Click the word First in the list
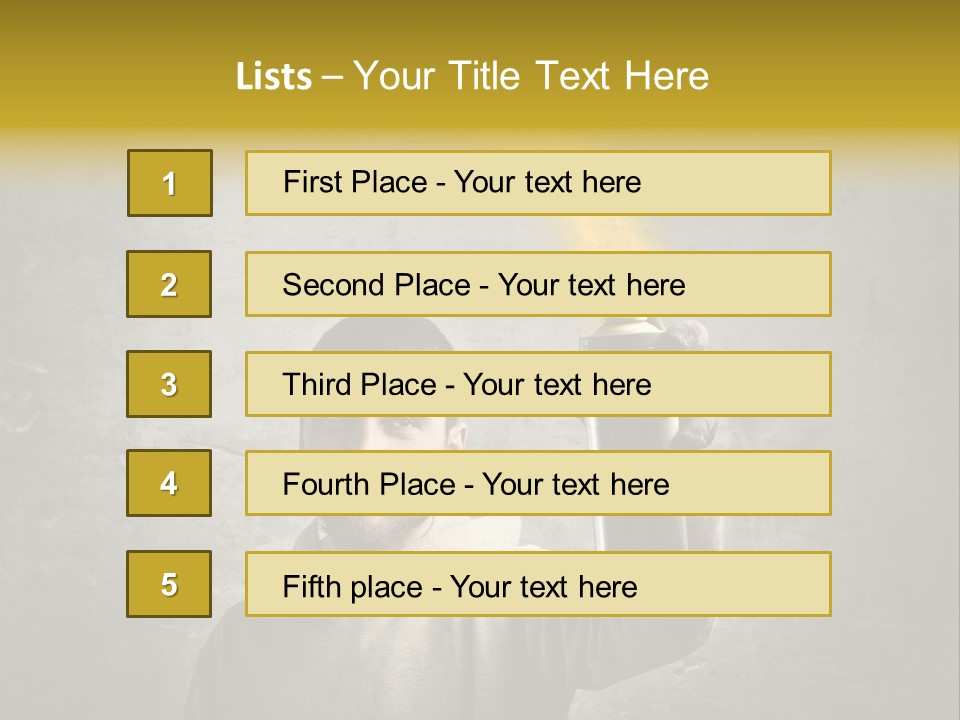The image size is (960, 720). tap(310, 182)
